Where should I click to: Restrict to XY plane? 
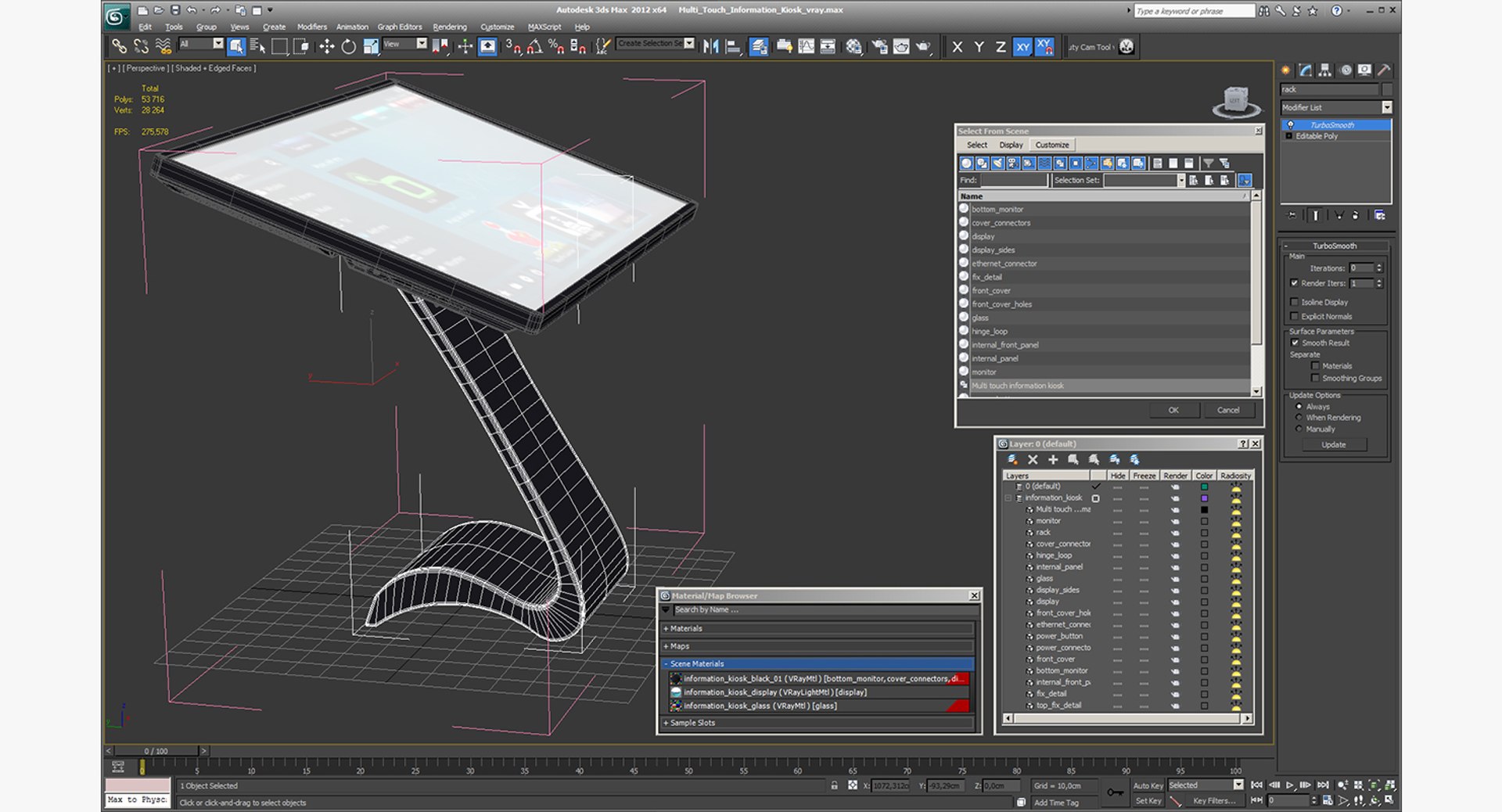point(1022,47)
